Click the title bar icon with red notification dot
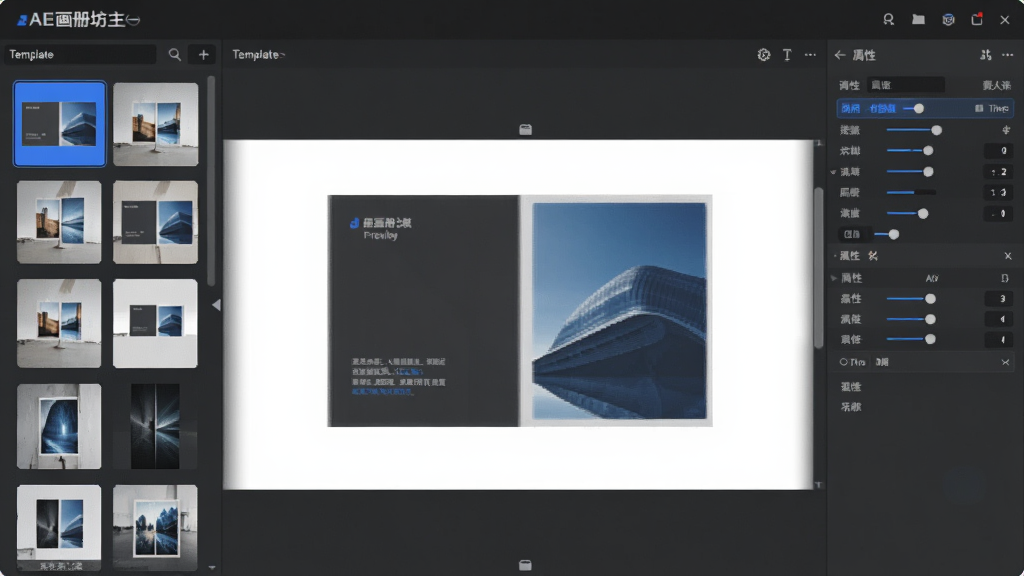Viewport: 1024px width, 576px height. tap(978, 20)
